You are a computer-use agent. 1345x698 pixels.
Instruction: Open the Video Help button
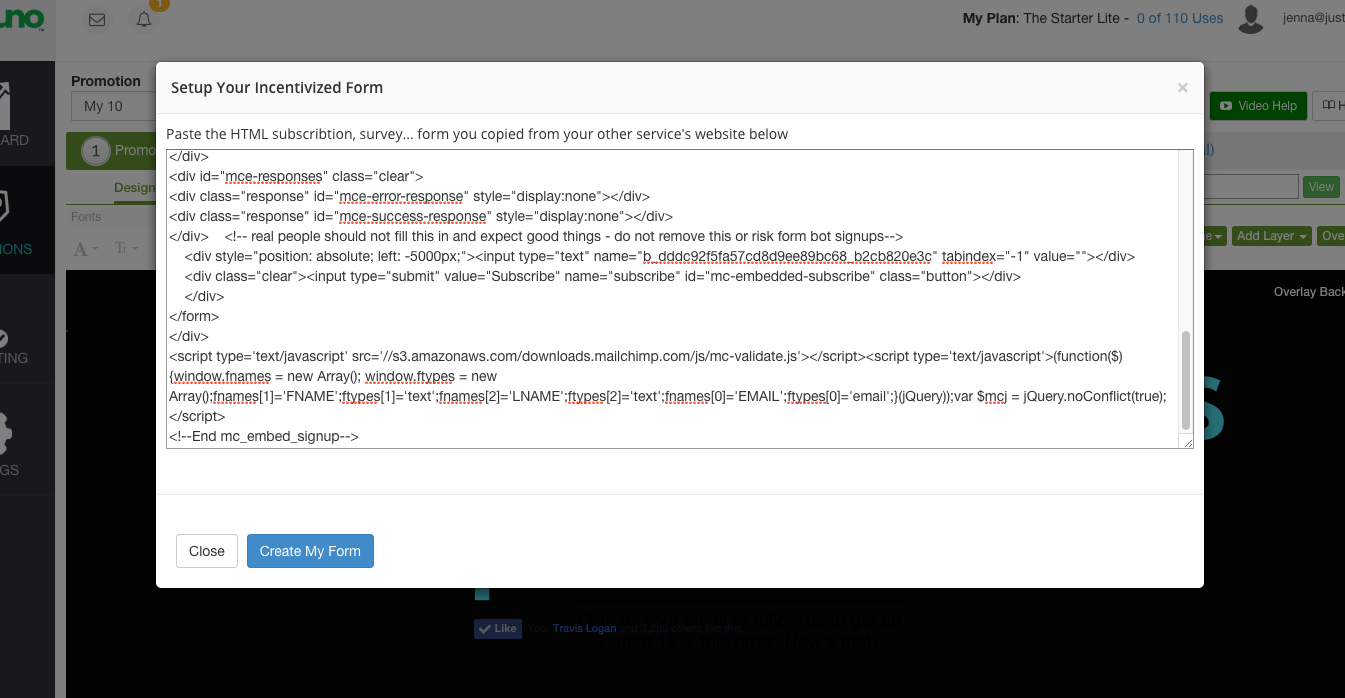[x=1258, y=106]
